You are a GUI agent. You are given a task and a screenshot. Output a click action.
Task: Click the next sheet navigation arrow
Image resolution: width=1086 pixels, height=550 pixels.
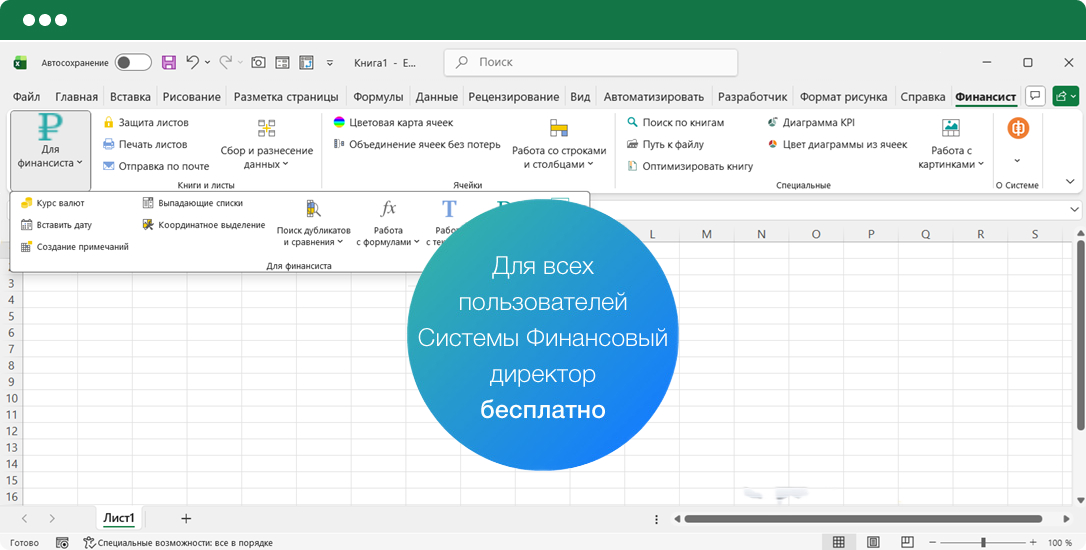pyautogui.click(x=52, y=518)
